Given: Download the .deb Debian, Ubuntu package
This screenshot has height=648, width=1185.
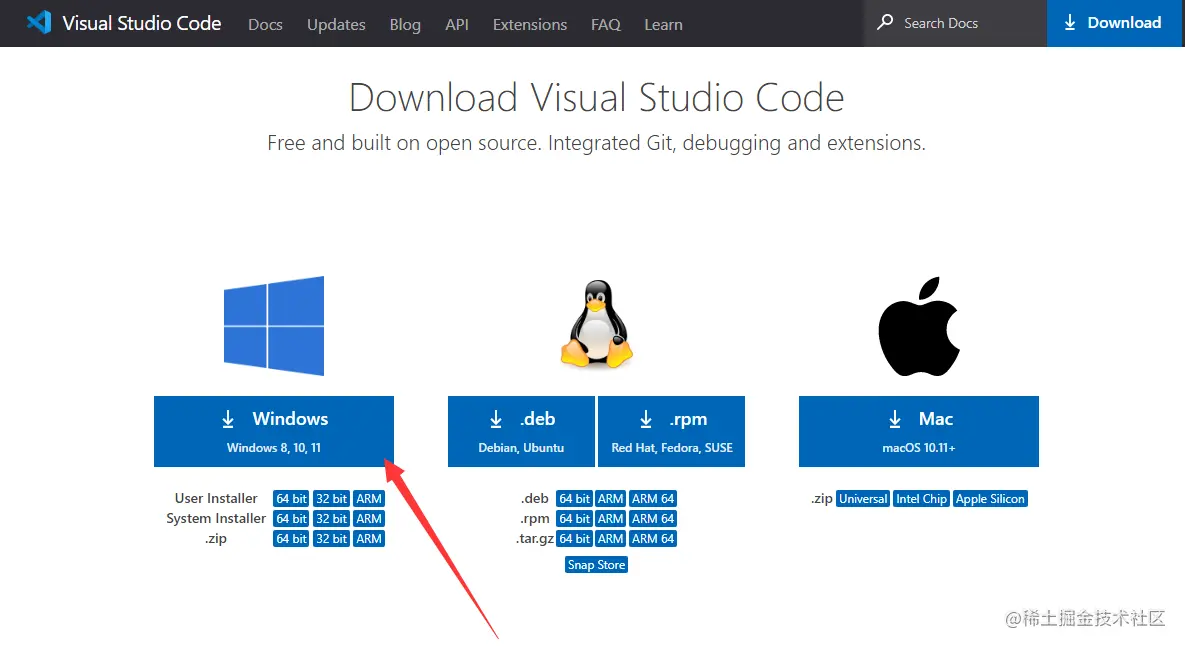Looking at the screenshot, I should [521, 431].
